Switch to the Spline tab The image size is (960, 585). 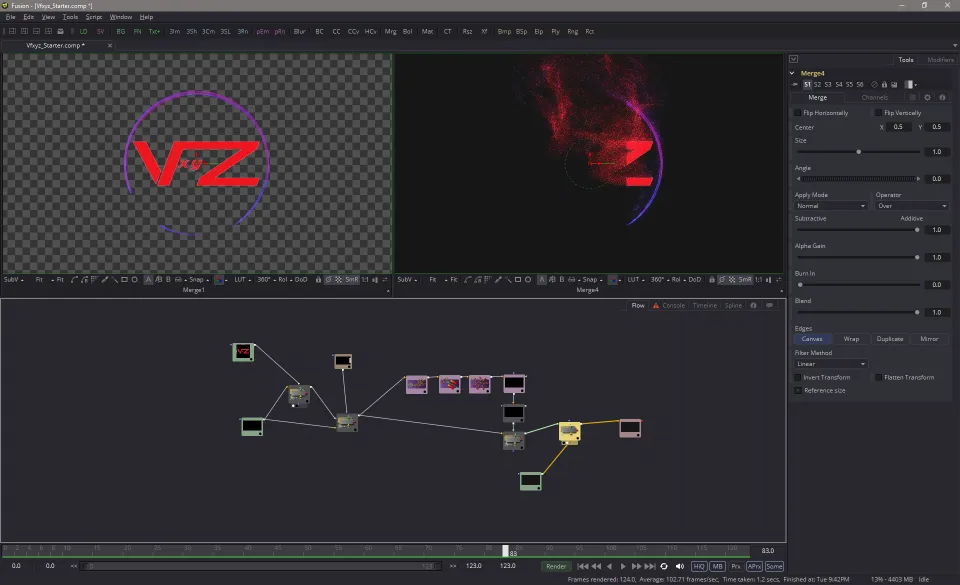tap(733, 305)
